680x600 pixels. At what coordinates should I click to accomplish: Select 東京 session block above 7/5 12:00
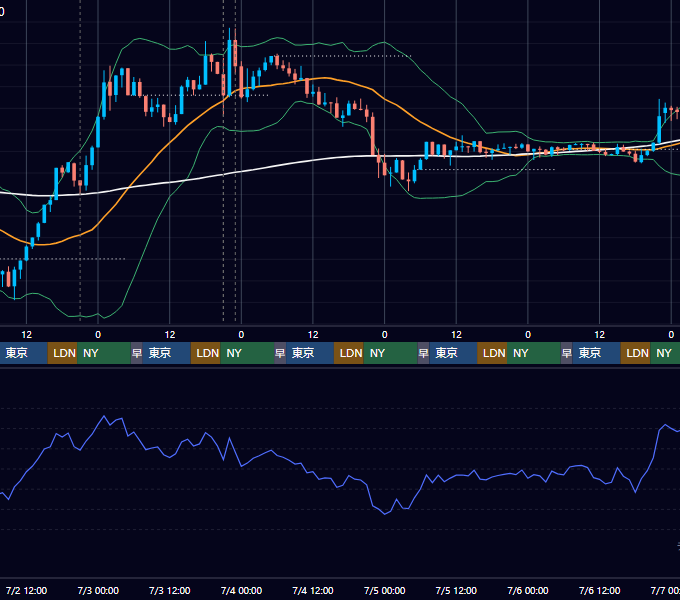coord(453,353)
